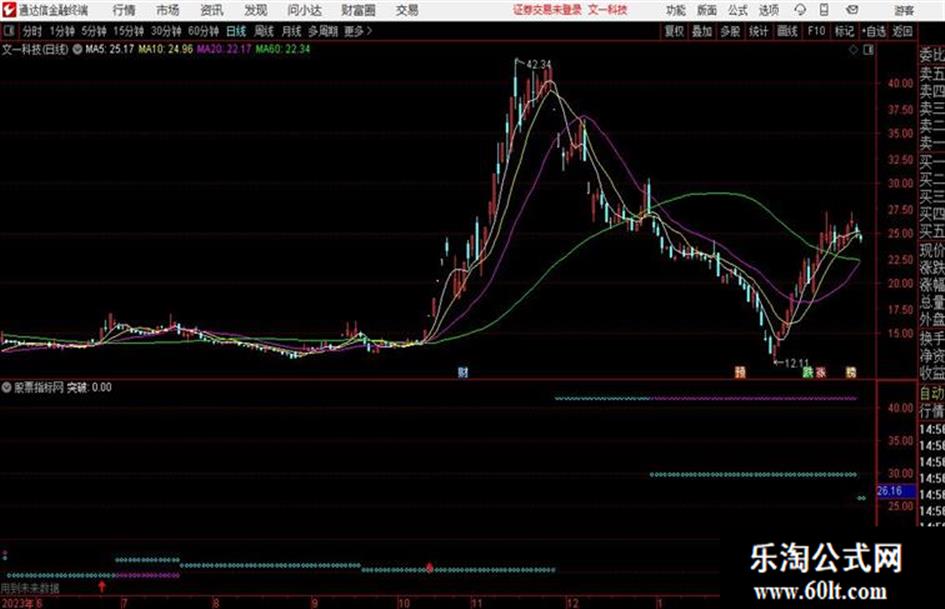Open the 财富圈 menu
The width and height of the screenshot is (945, 609).
tap(358, 10)
